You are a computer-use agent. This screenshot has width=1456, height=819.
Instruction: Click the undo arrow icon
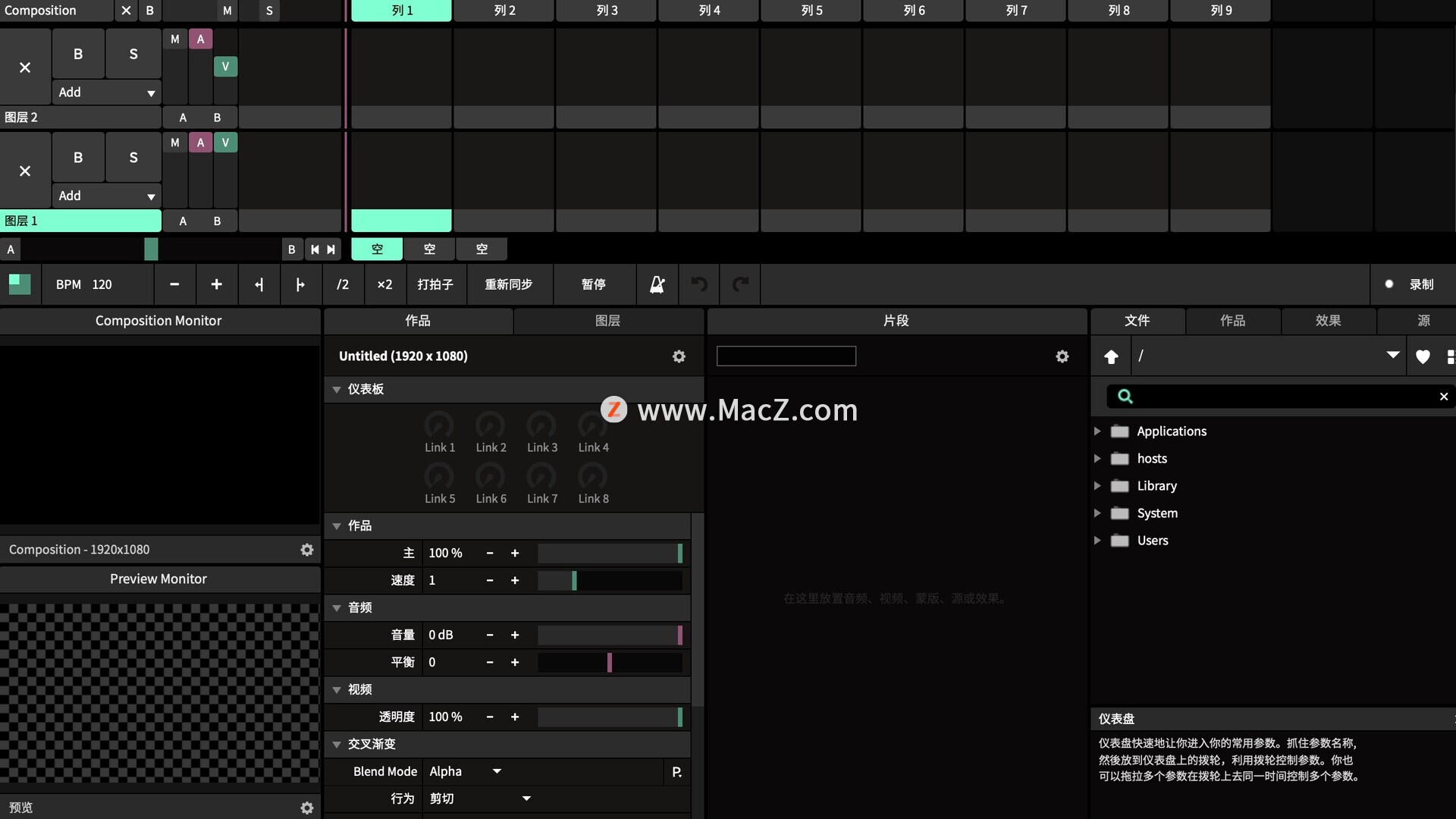(x=699, y=284)
